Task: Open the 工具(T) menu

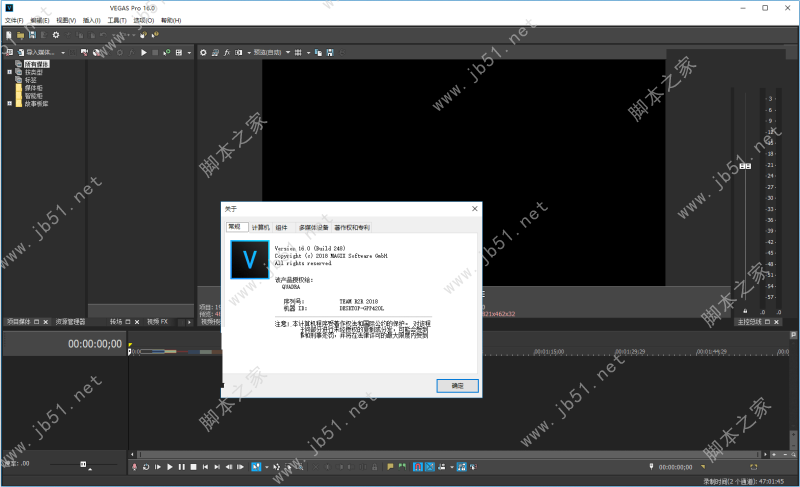Action: tap(117, 20)
